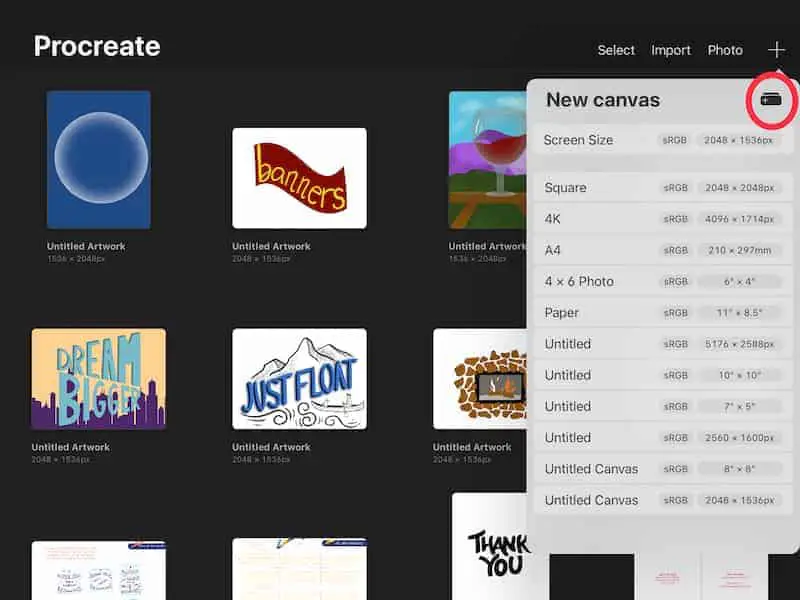Choose the Screen Size canvas preset
The image size is (800, 600).
pos(663,140)
